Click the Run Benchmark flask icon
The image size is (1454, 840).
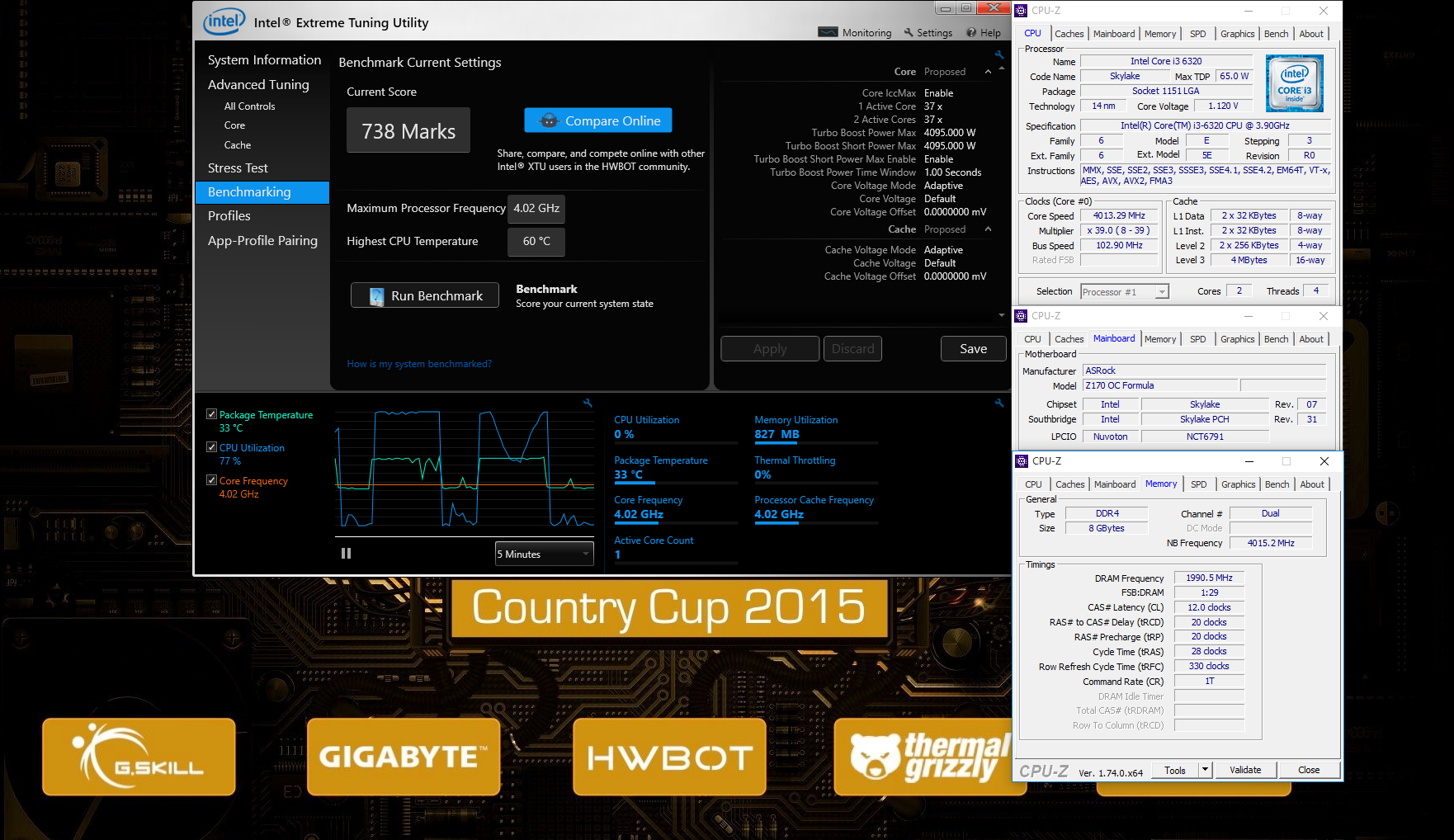(x=376, y=296)
